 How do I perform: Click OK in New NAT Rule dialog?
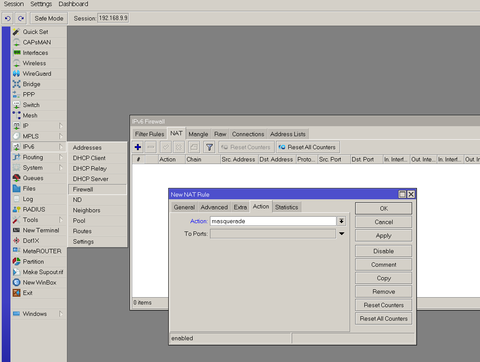(x=383, y=208)
